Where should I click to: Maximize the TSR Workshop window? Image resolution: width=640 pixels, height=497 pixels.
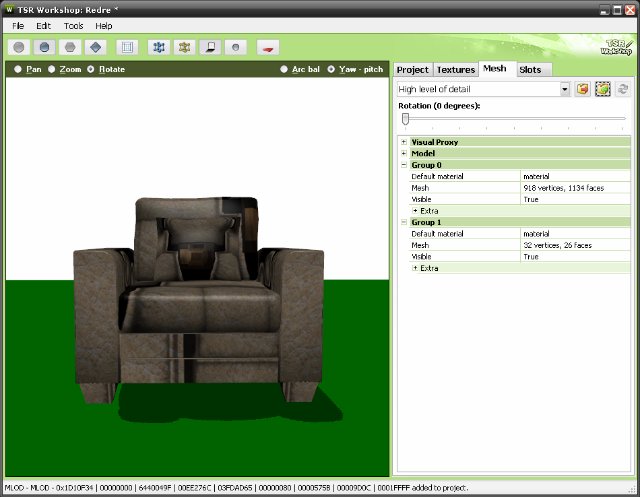pyautogui.click(x=618, y=9)
